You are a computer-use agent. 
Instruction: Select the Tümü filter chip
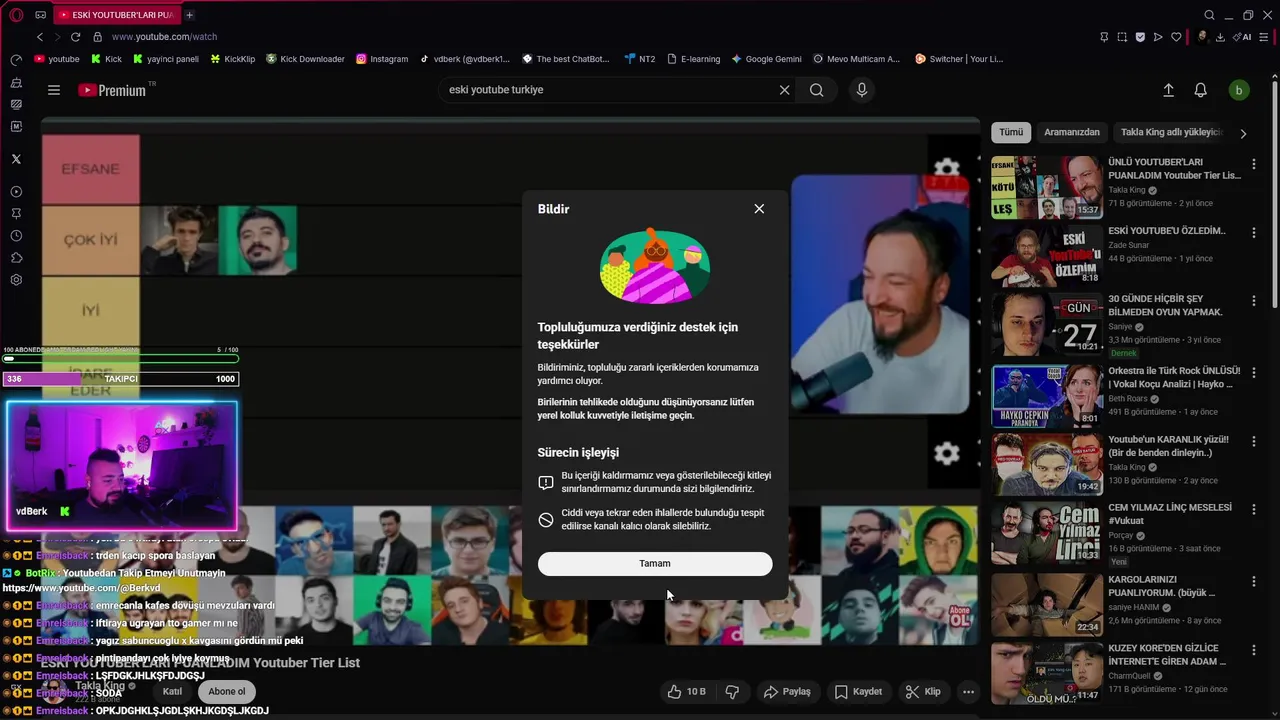(1011, 132)
